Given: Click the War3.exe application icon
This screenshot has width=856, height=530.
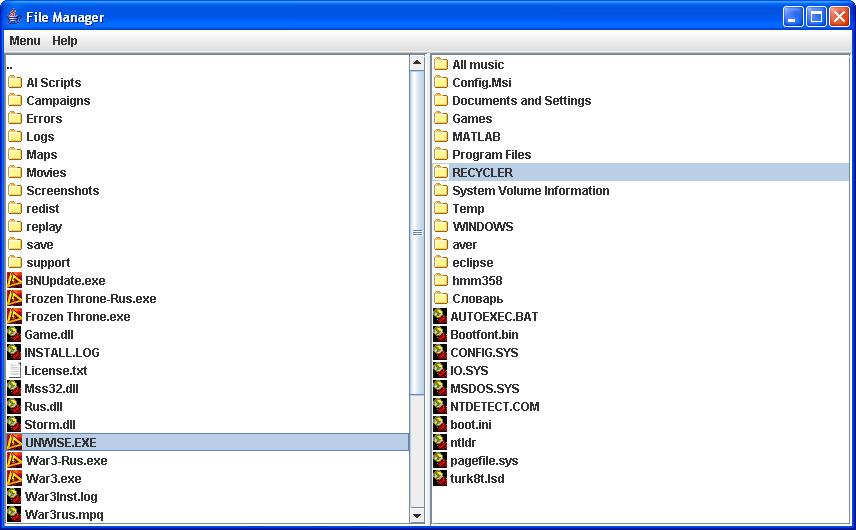Looking at the screenshot, I should pos(15,478).
